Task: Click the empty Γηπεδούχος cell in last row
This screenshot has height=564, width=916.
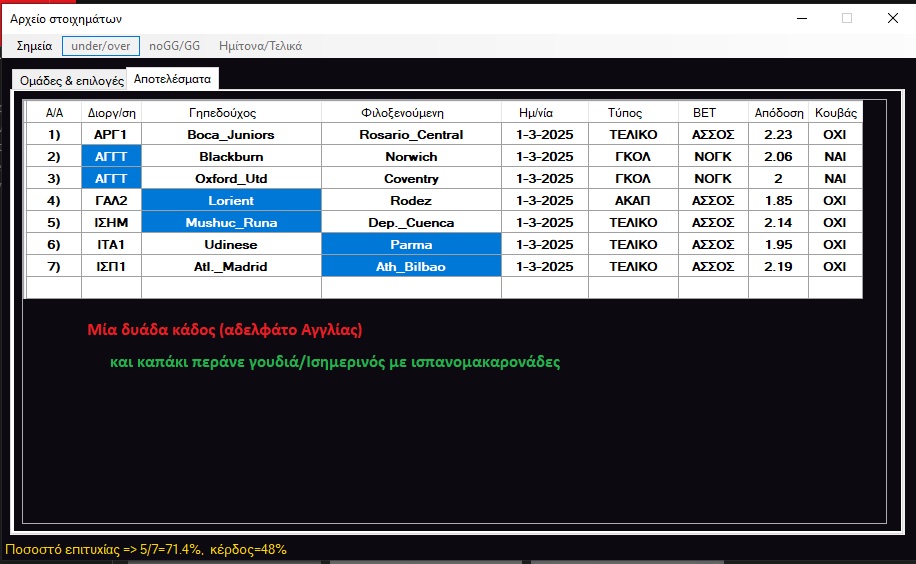Action: [x=231, y=288]
